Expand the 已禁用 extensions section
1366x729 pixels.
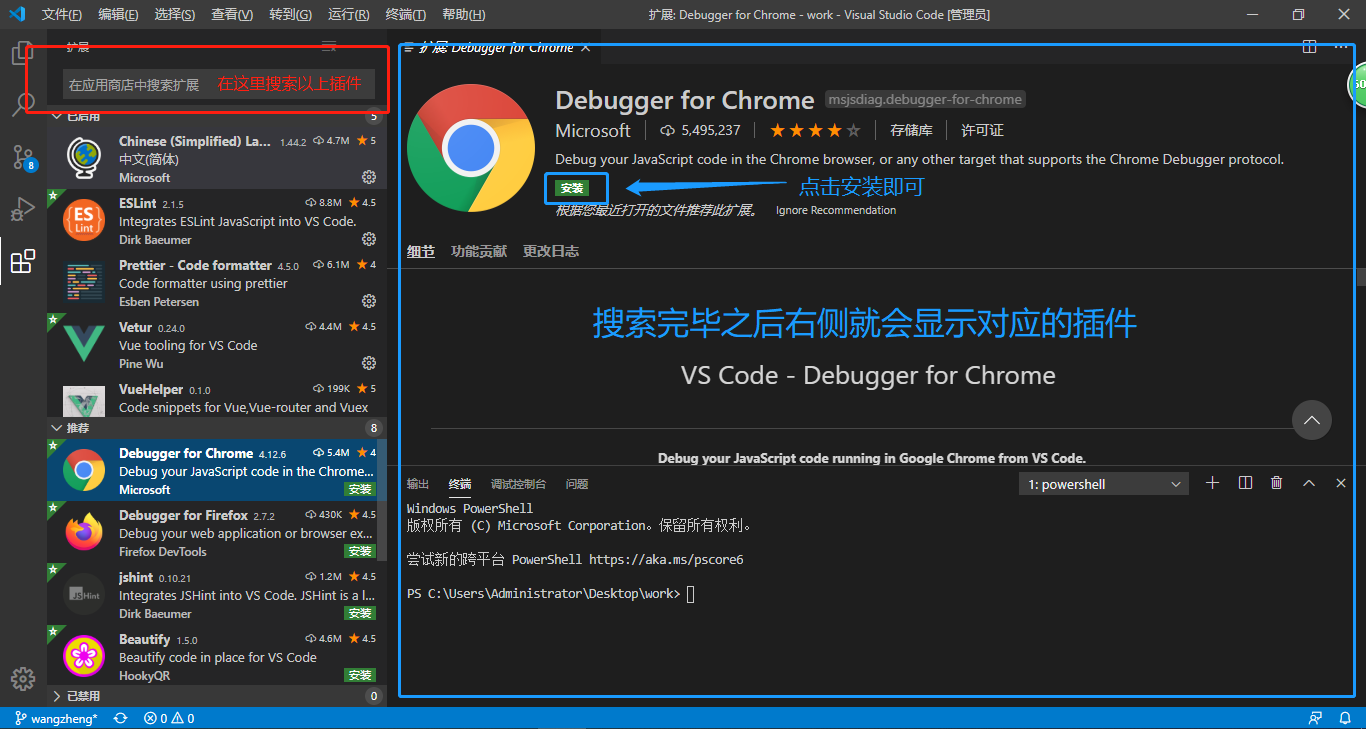coord(57,696)
